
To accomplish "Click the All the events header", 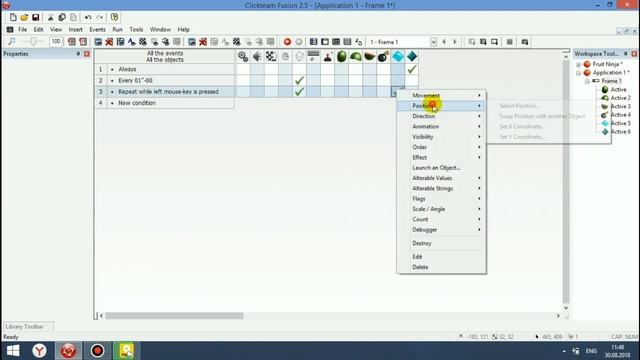I will tap(165, 53).
